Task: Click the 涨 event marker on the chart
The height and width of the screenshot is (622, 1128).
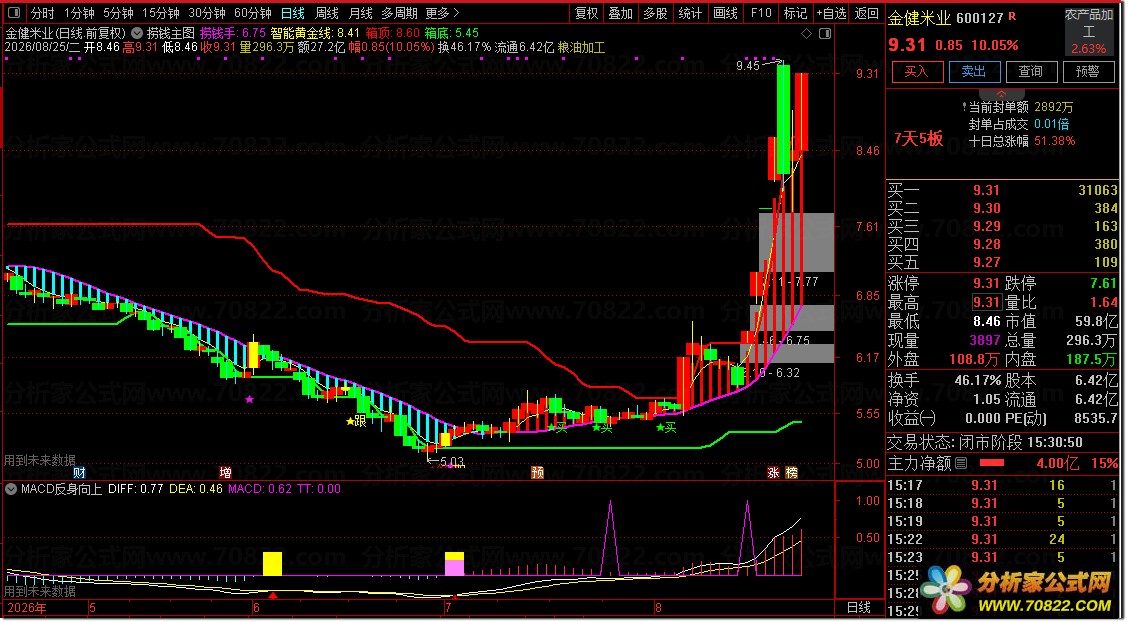Action: pos(773,472)
